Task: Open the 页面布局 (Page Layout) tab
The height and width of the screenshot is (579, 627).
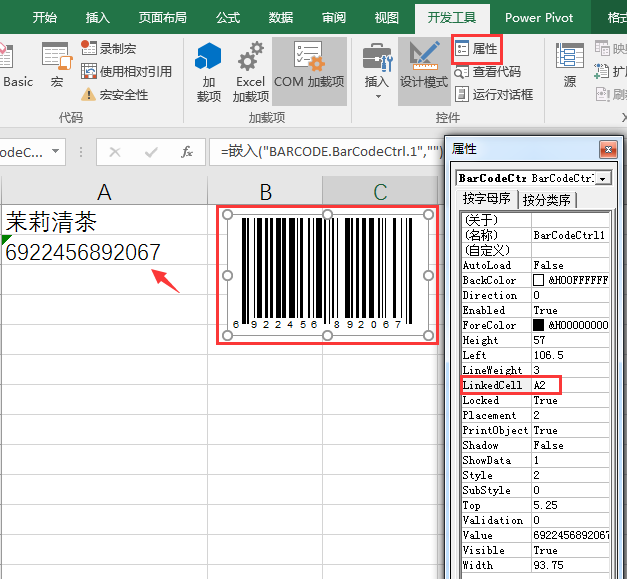Action: point(162,18)
